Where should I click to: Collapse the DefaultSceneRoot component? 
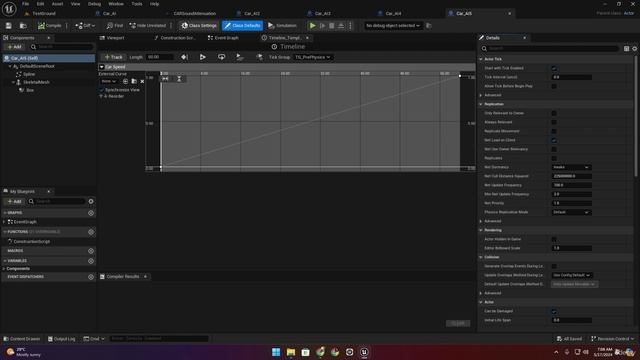point(10,66)
